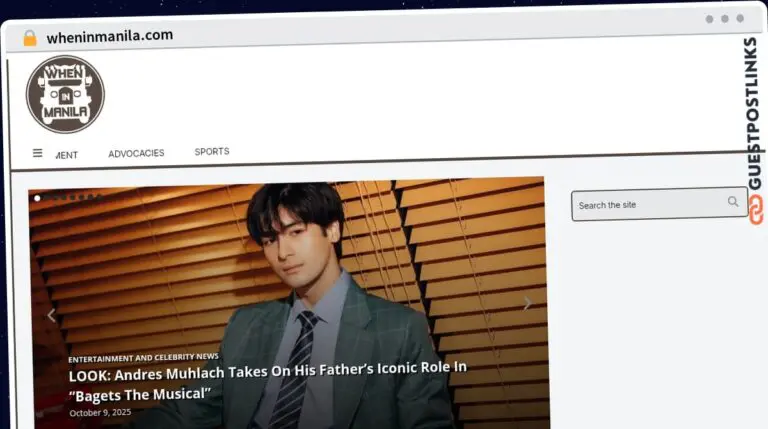This screenshot has width=768, height=429.
Task: Open the Advocacies menu item
Action: [x=136, y=153]
